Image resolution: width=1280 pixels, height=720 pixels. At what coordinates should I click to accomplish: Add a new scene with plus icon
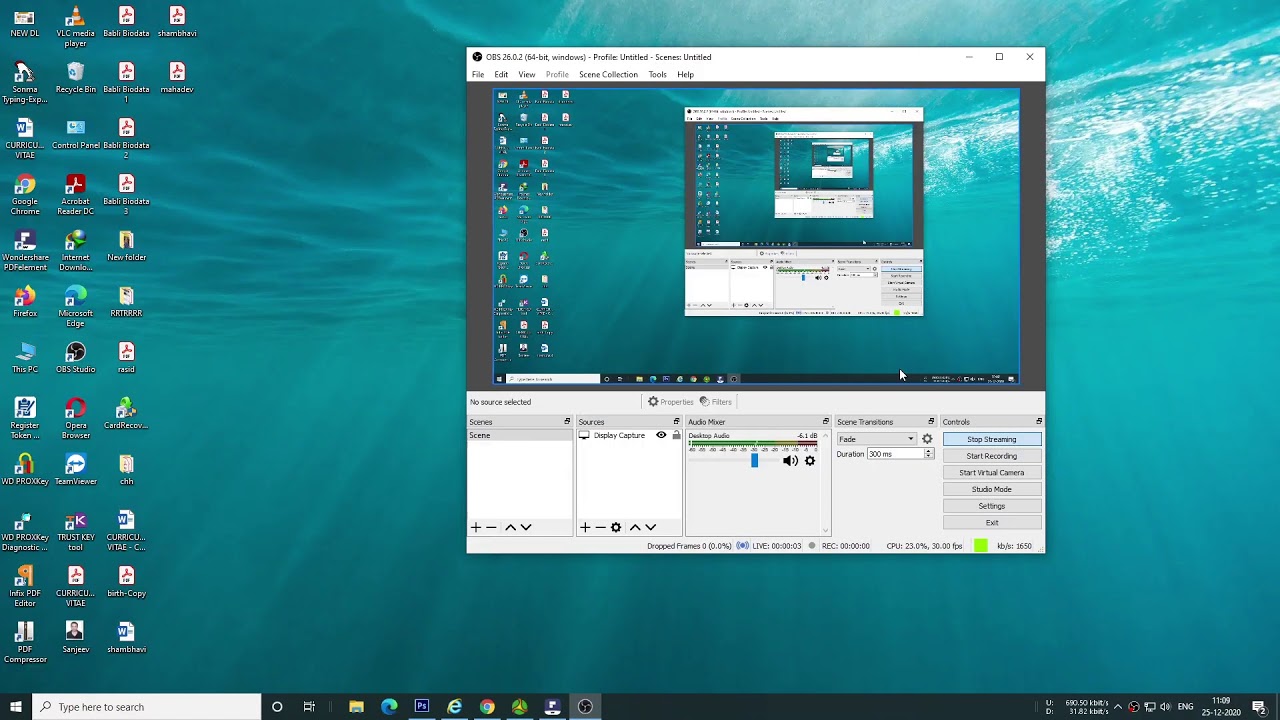coord(476,527)
